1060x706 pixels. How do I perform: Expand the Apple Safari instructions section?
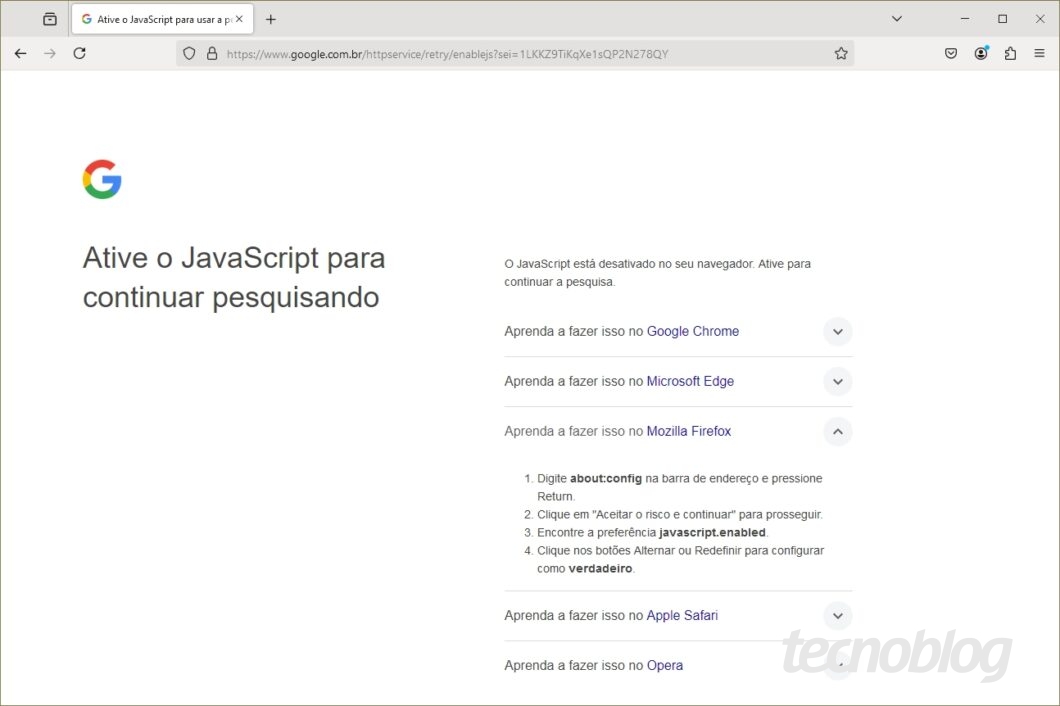pyautogui.click(x=838, y=615)
